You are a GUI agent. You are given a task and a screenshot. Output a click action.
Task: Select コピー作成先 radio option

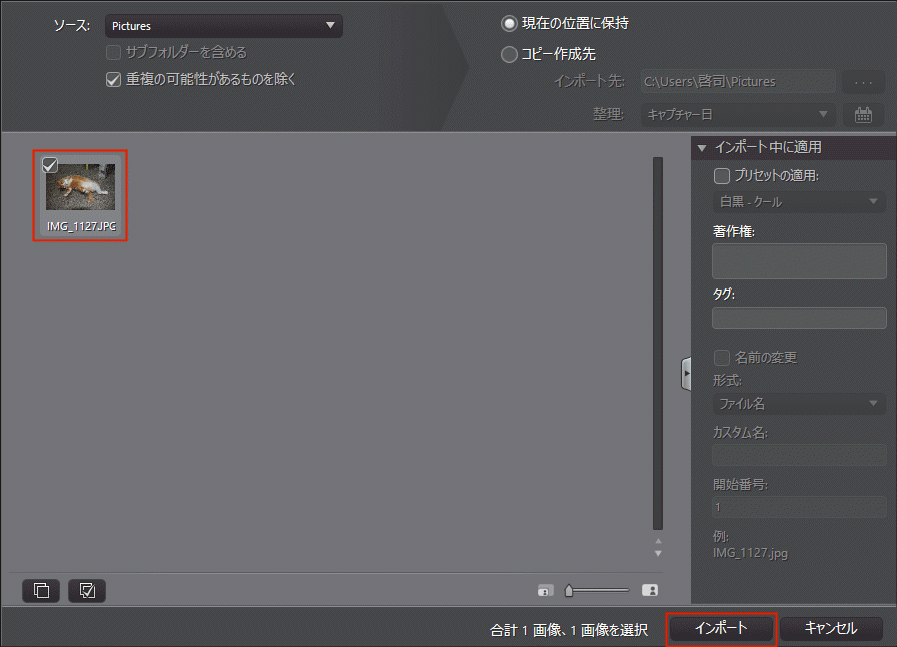509,54
